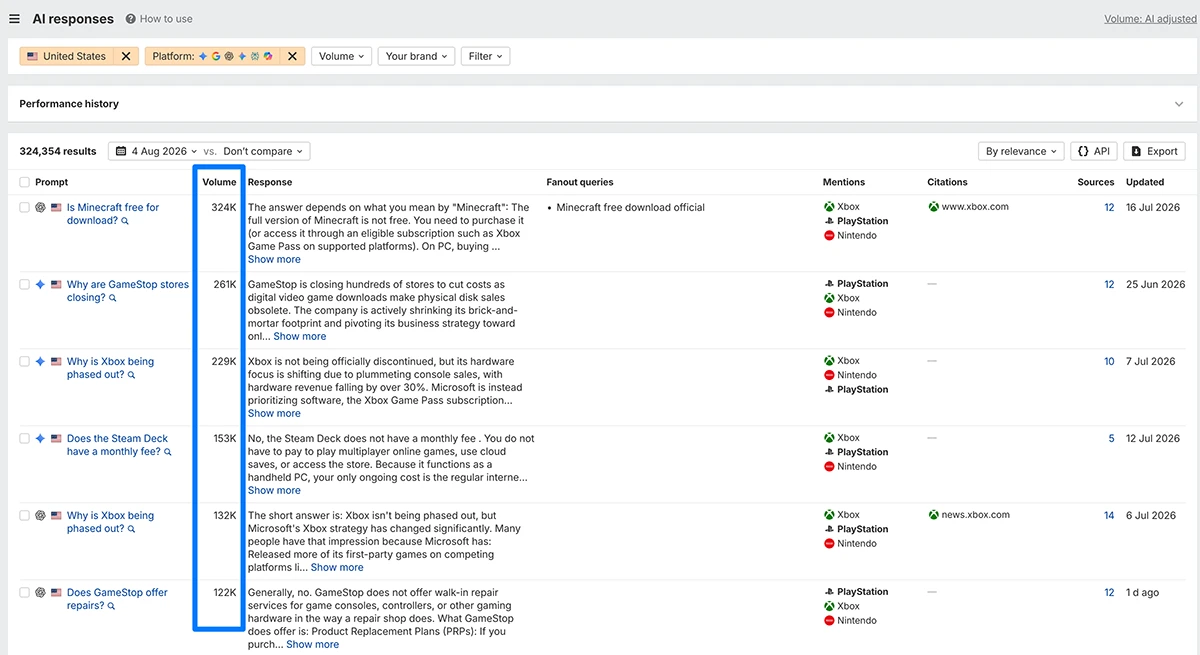Click magnifier icon beside GameStop stores closing prompt
The image size is (1200, 655).
pos(113,298)
